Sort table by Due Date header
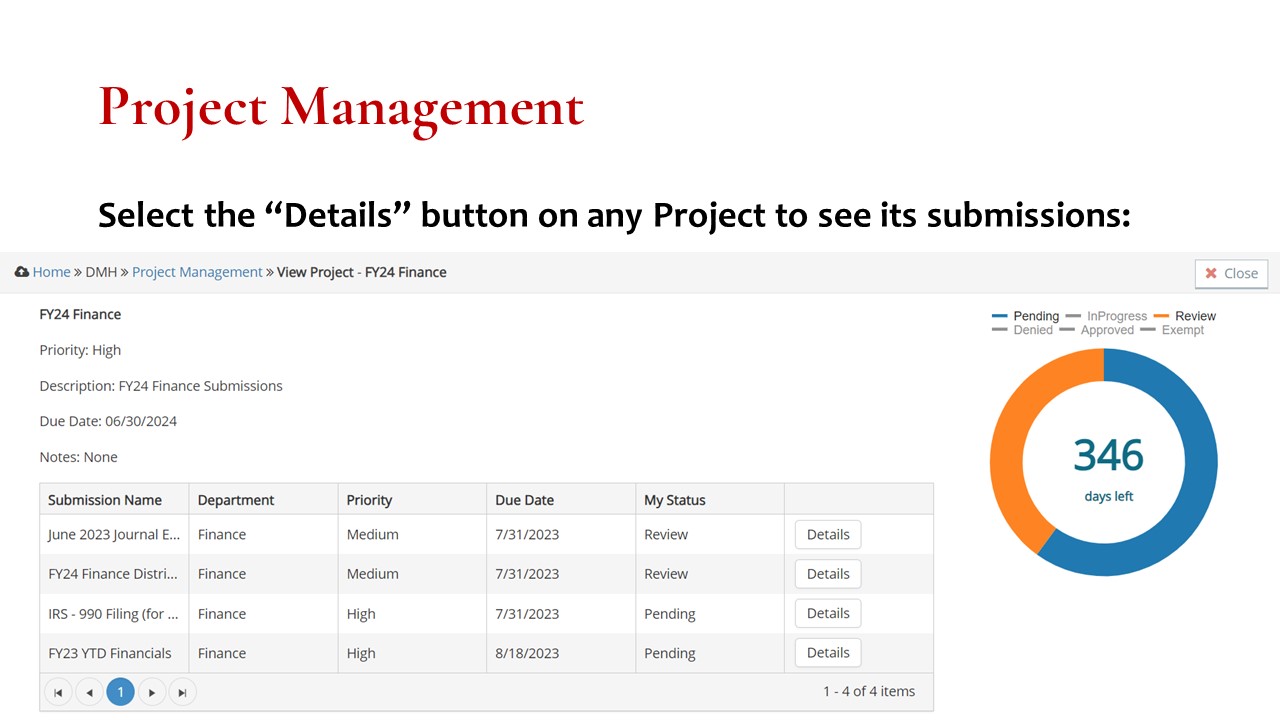1280x720 pixels. (x=524, y=500)
